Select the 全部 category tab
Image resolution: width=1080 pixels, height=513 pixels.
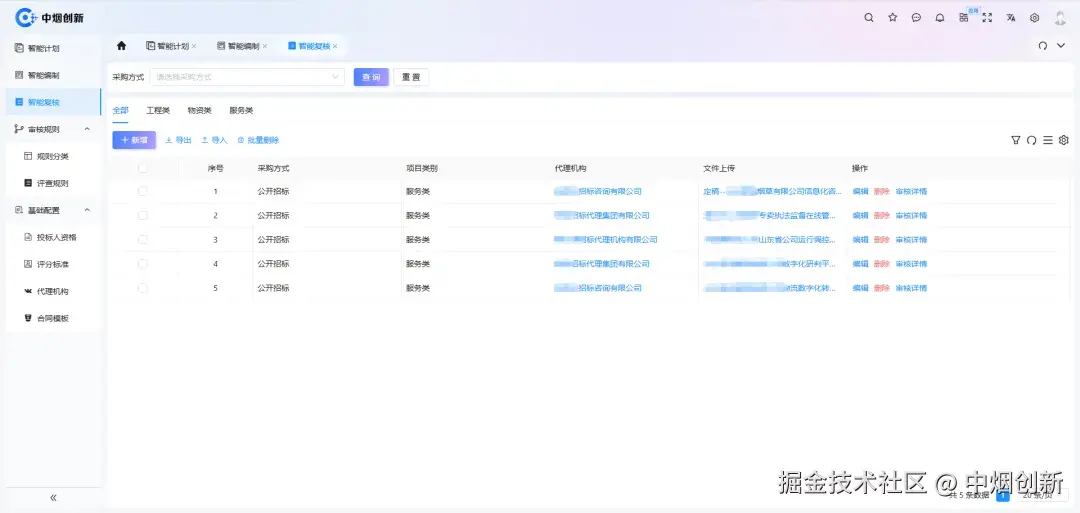[121, 110]
